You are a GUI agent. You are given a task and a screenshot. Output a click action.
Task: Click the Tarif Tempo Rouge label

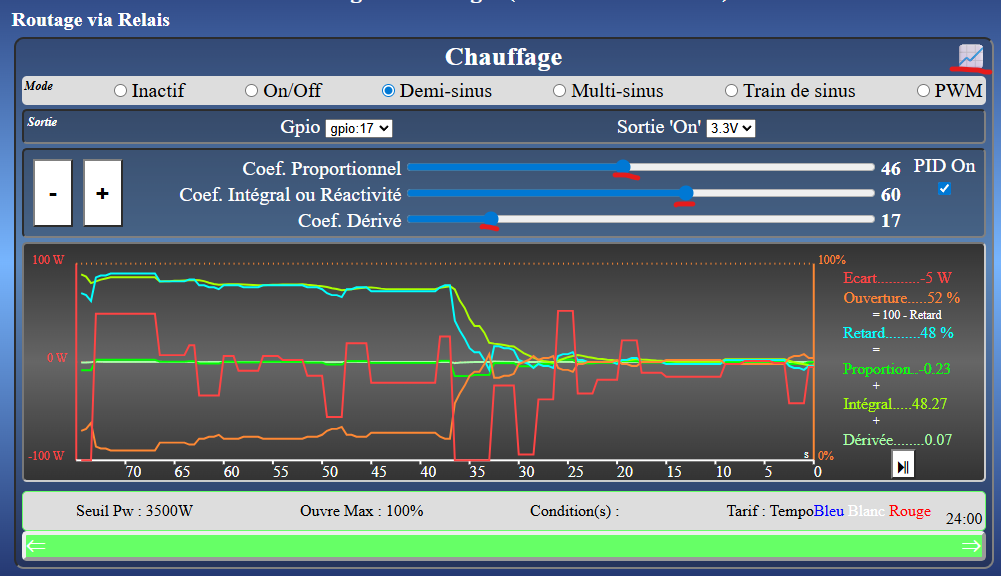point(909,511)
